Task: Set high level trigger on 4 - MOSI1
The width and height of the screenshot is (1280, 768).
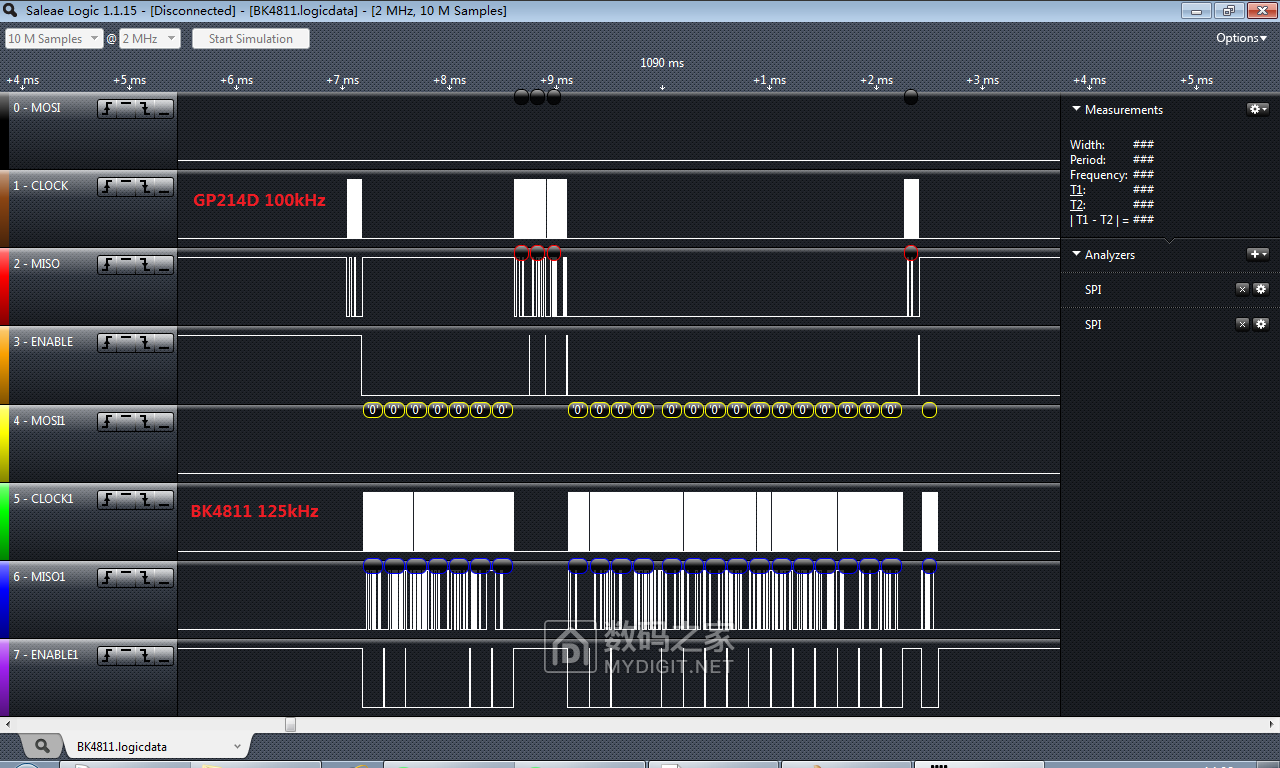Action: pyautogui.click(x=126, y=422)
